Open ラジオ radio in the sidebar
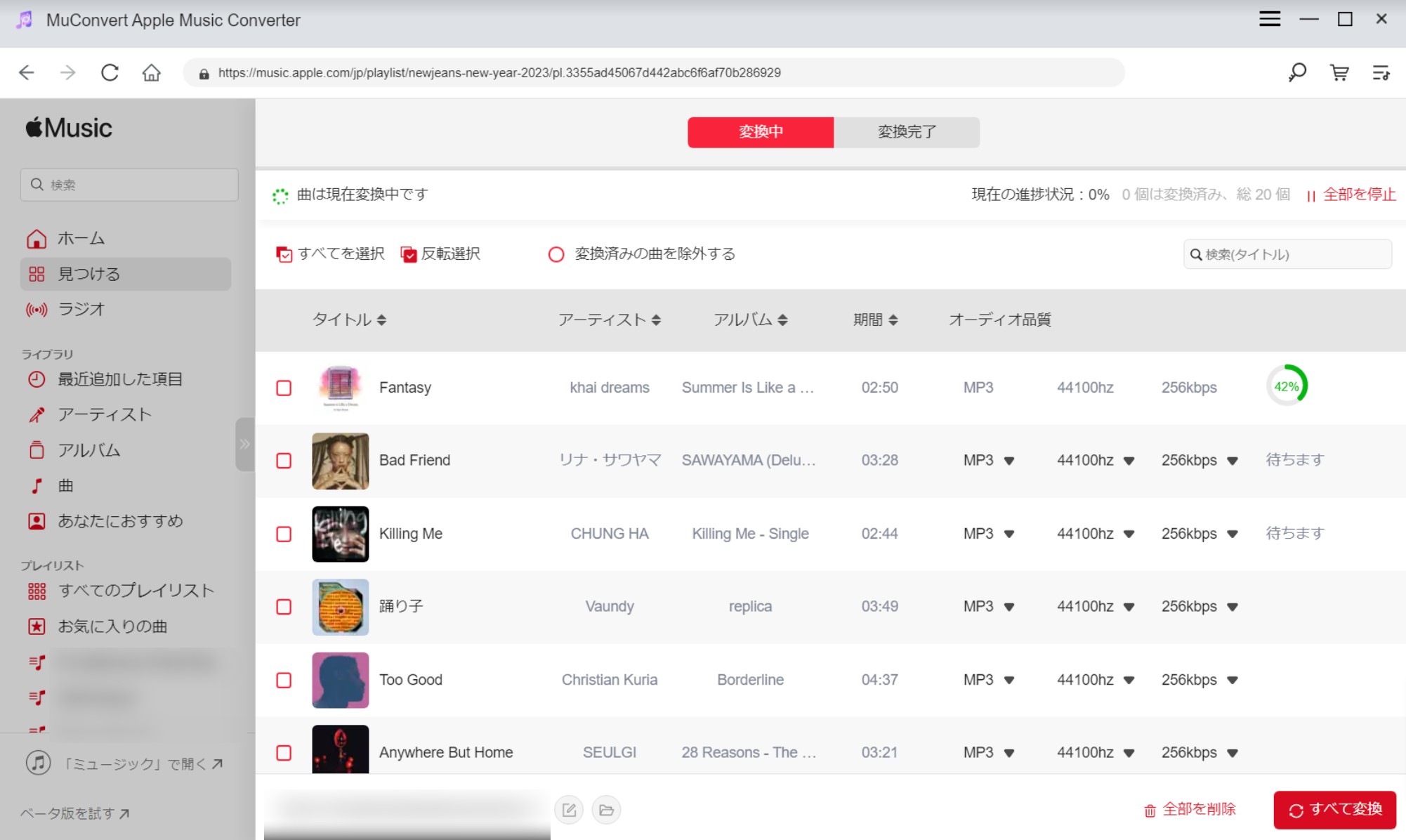 [x=126, y=309]
